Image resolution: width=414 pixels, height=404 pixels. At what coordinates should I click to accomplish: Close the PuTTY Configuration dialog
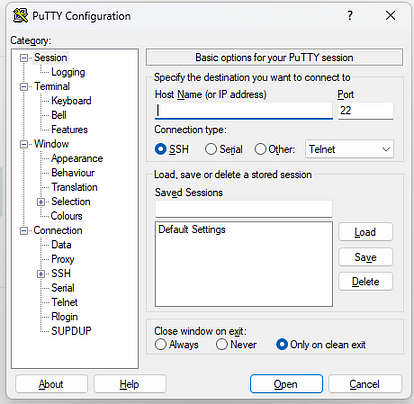[x=390, y=15]
